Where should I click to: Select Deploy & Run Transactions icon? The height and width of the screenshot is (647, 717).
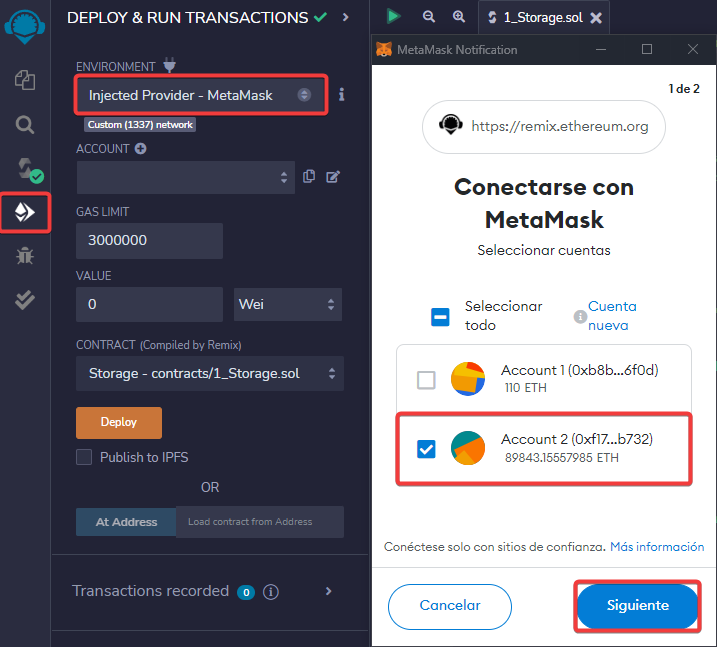(25, 211)
